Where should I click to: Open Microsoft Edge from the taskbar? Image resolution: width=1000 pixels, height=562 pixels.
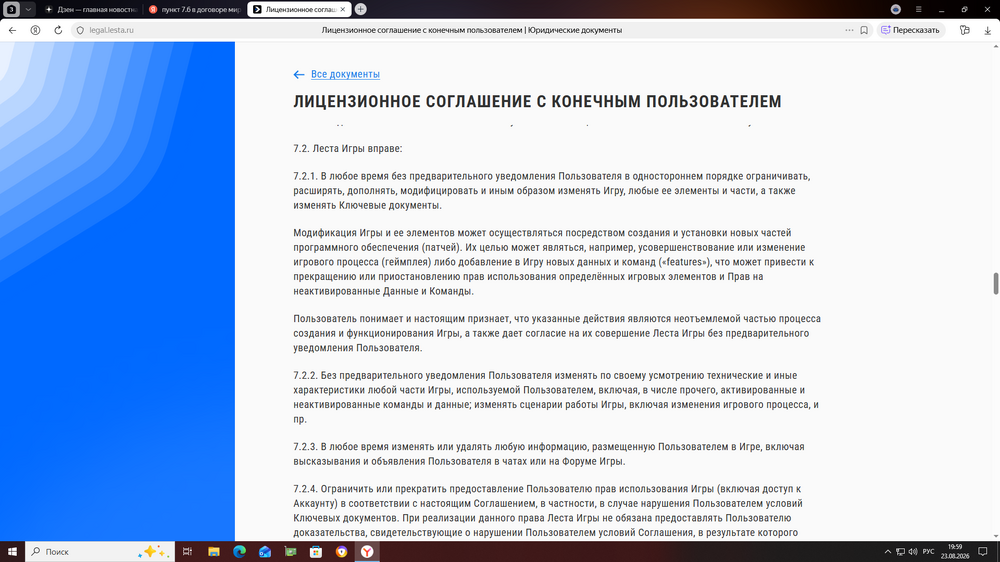coord(239,552)
